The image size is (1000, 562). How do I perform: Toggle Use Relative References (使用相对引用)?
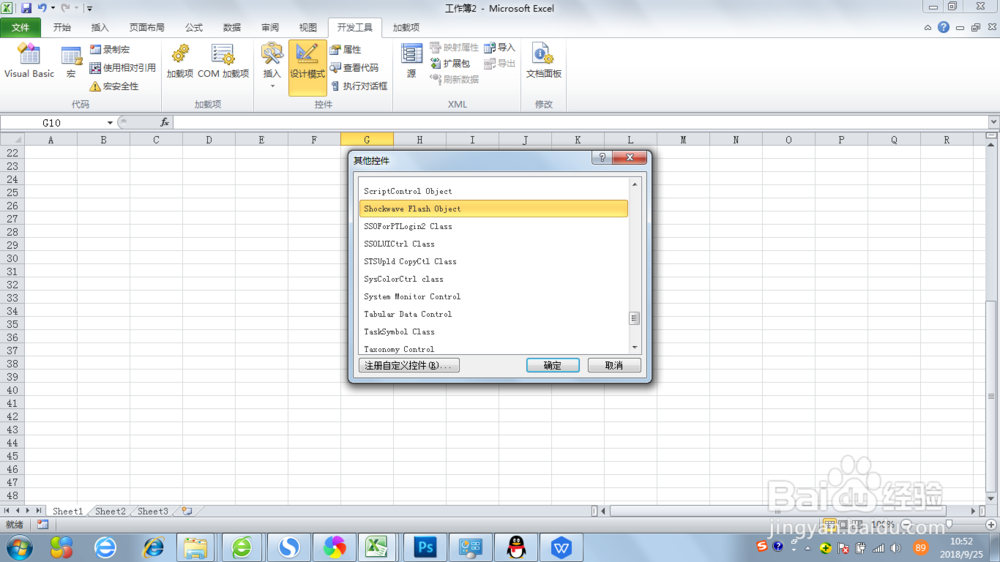[122, 68]
